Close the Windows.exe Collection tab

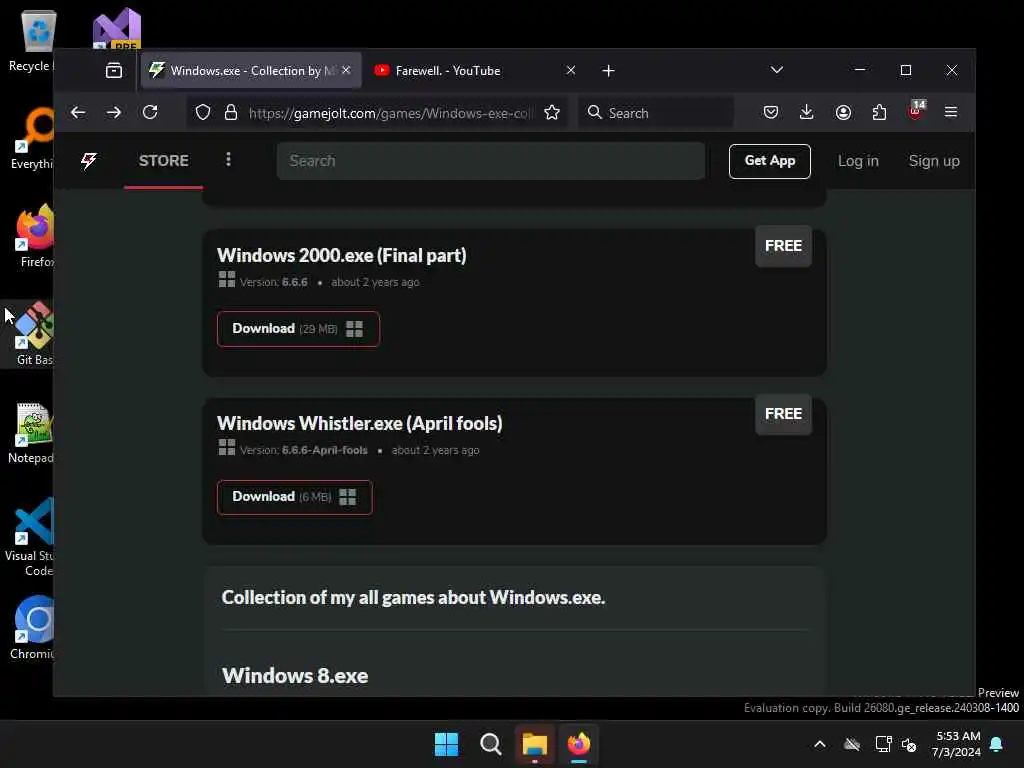346,70
